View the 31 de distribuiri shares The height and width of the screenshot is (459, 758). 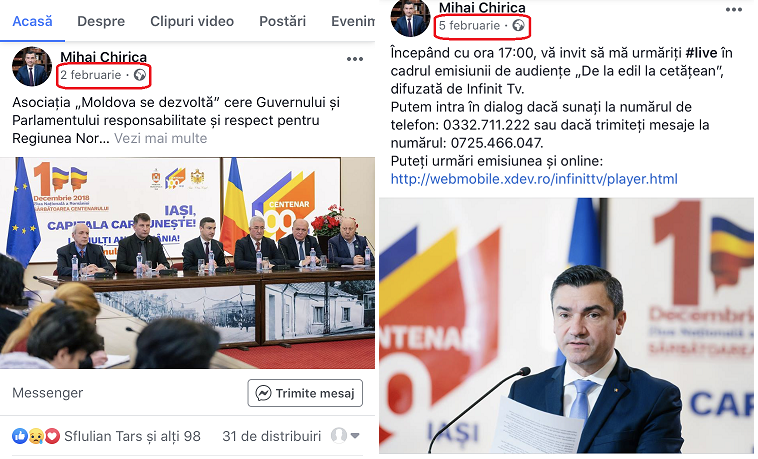coord(272,436)
